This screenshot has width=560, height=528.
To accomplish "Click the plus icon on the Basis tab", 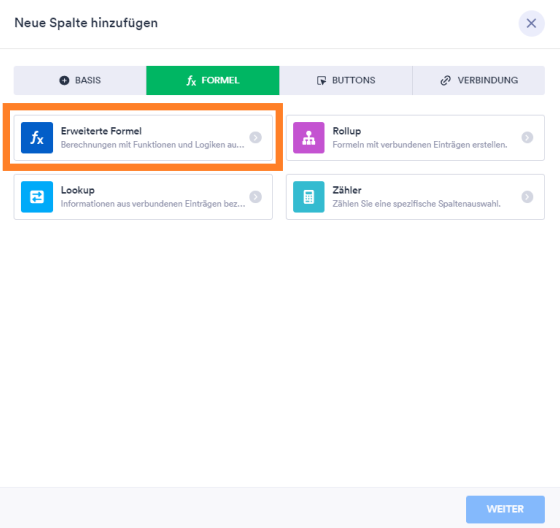I will click(64, 80).
